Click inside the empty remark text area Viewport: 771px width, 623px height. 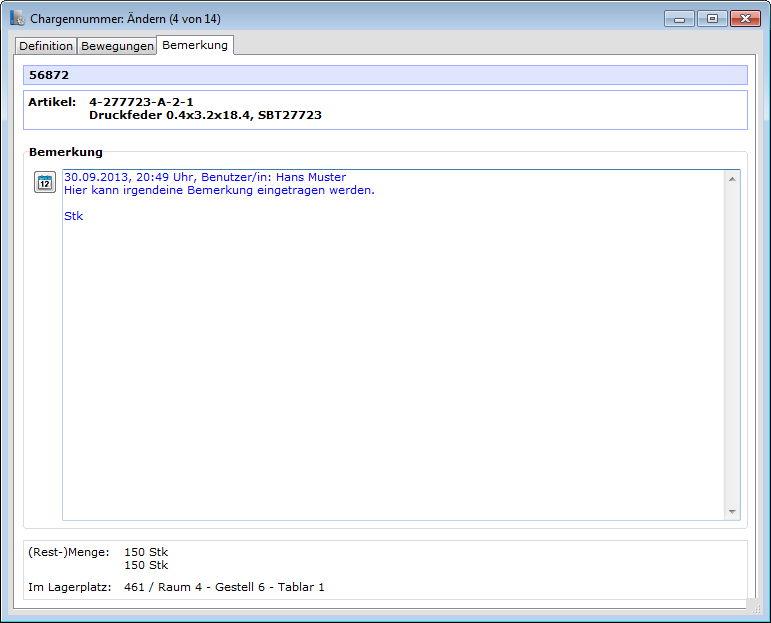point(390,380)
